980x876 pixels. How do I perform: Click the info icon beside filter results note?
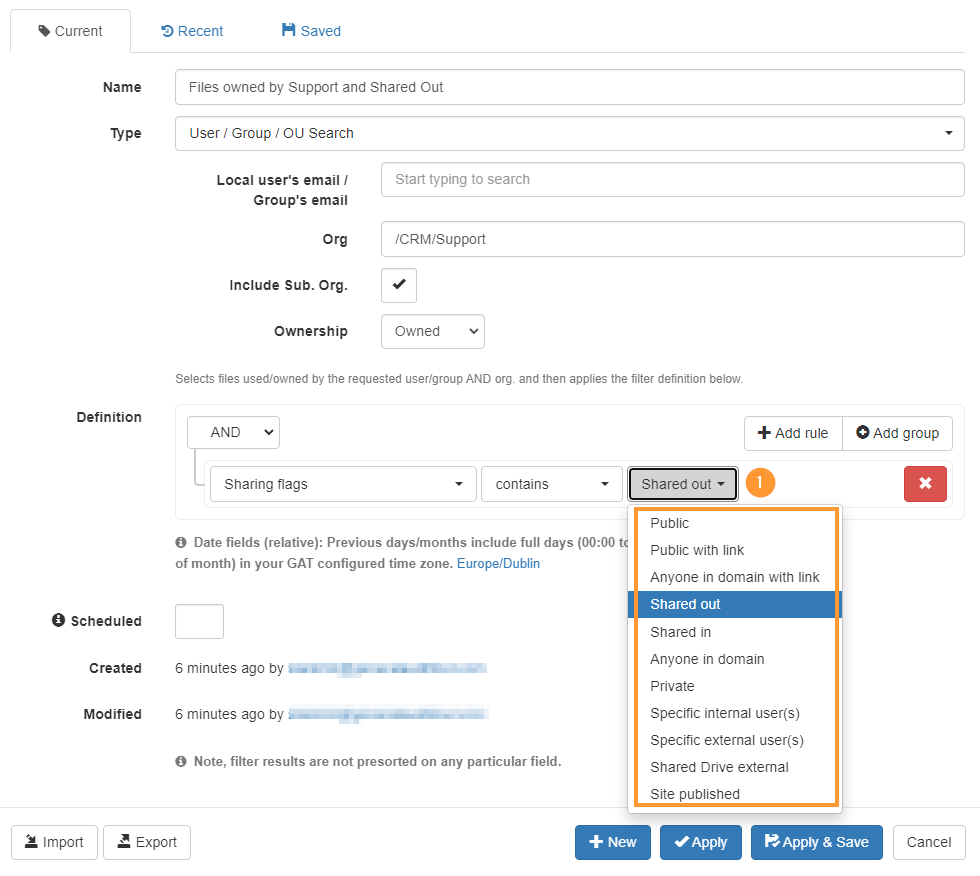pos(181,761)
